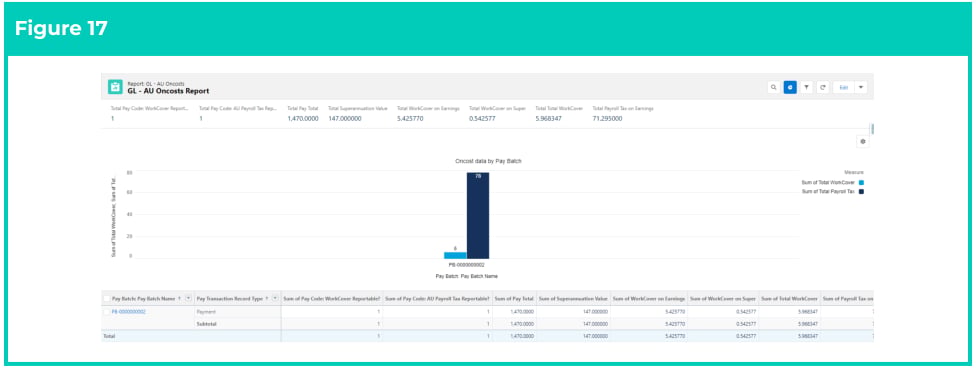Click the Sum of Pay Total column header
Viewport: 976px width, 370px height.
pyautogui.click(x=514, y=299)
